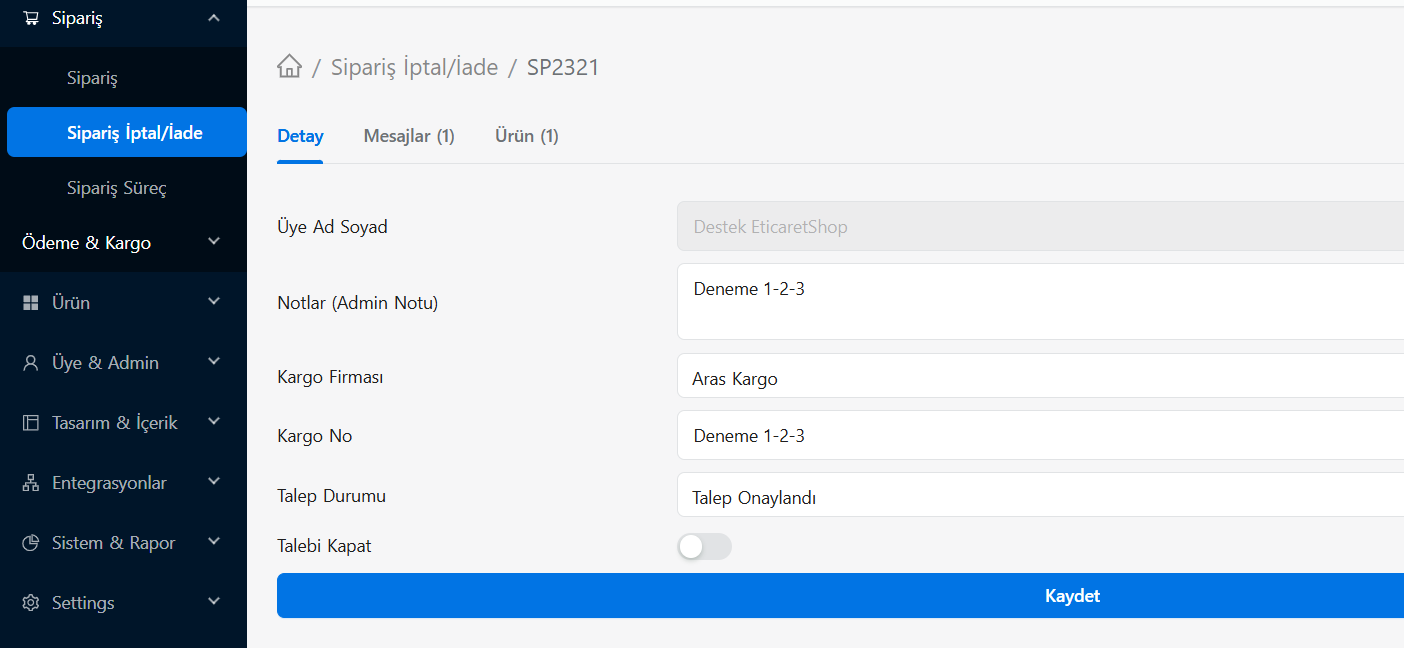Open the Kargo Firması dropdown showing Aras Kargo
1404x648 pixels.
(x=1040, y=376)
